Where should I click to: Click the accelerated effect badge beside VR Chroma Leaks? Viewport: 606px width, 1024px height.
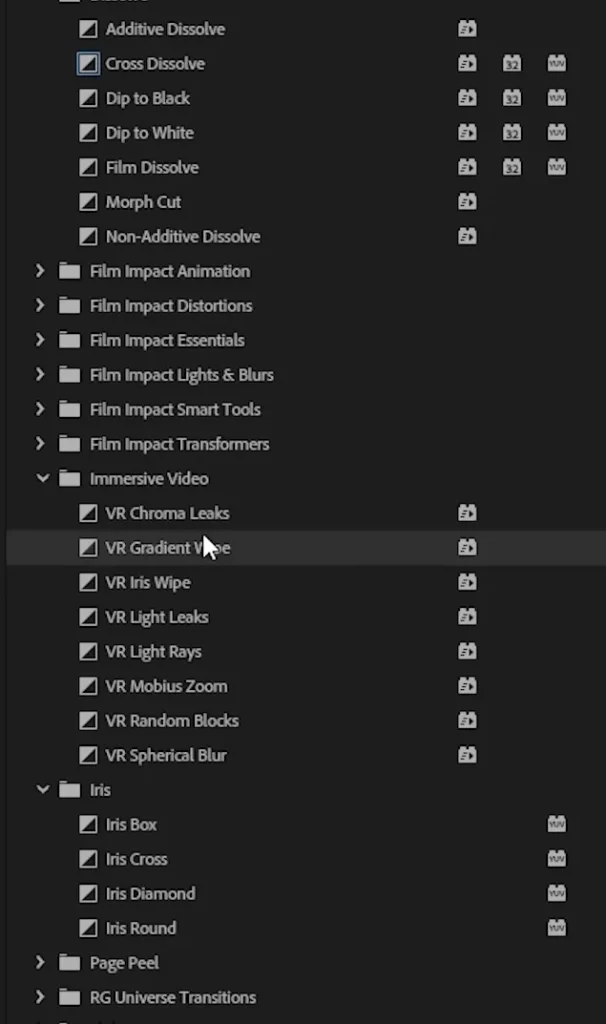click(466, 512)
